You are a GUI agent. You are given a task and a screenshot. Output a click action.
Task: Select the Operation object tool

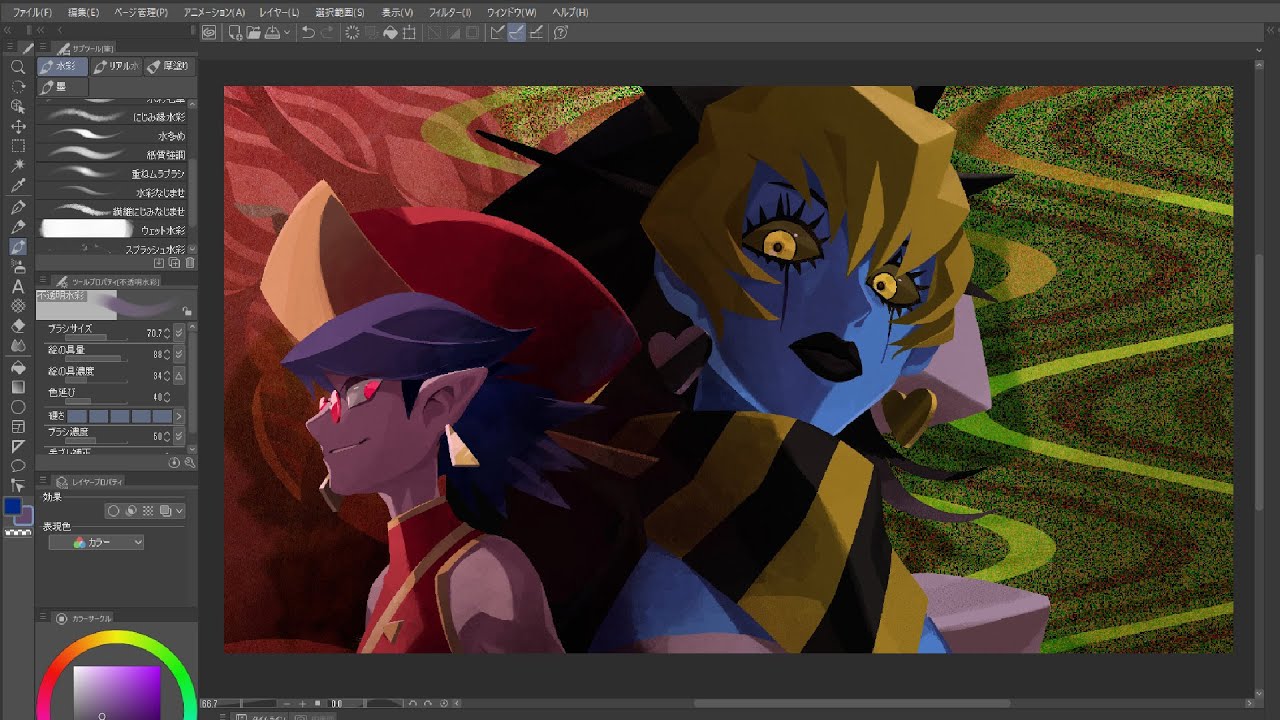point(18,107)
